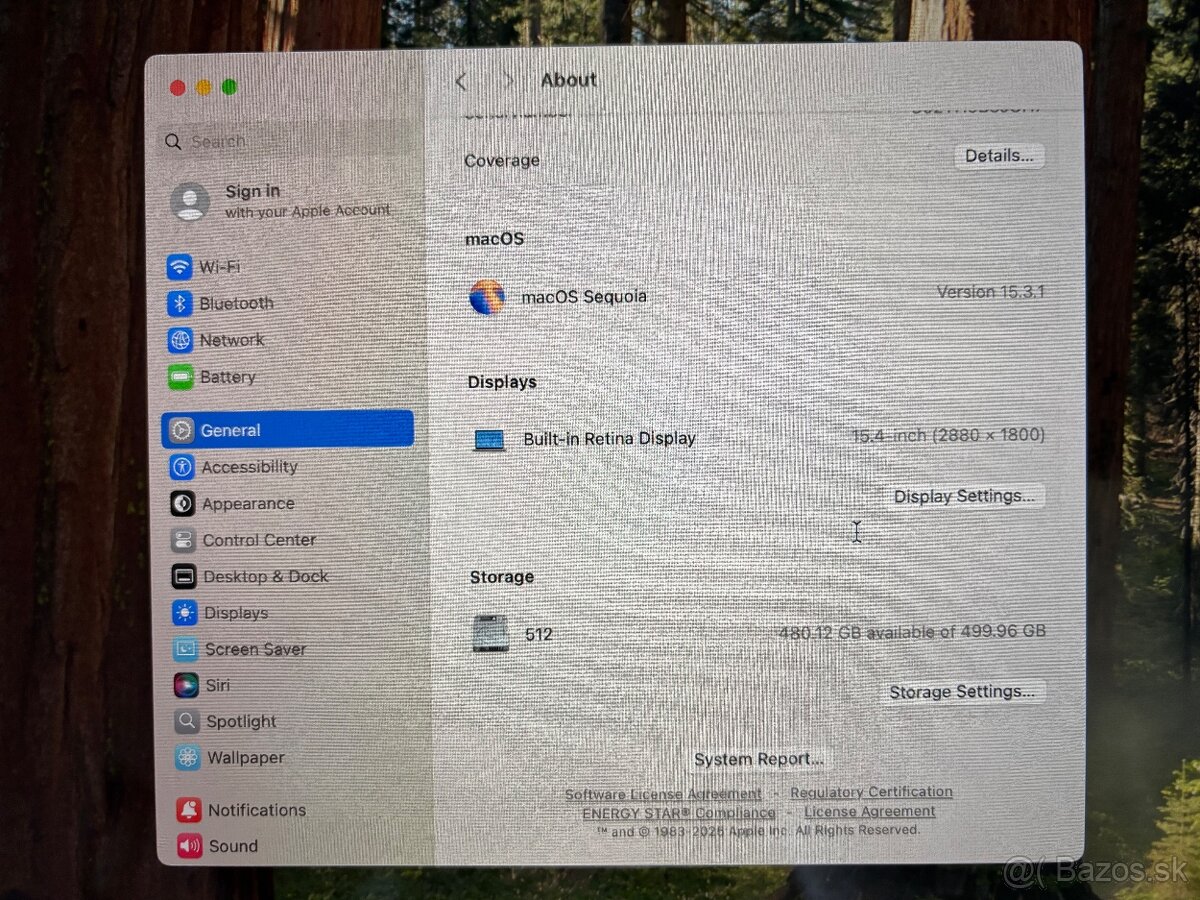
Task: Click the Battery icon in the sidebar
Action: (181, 377)
